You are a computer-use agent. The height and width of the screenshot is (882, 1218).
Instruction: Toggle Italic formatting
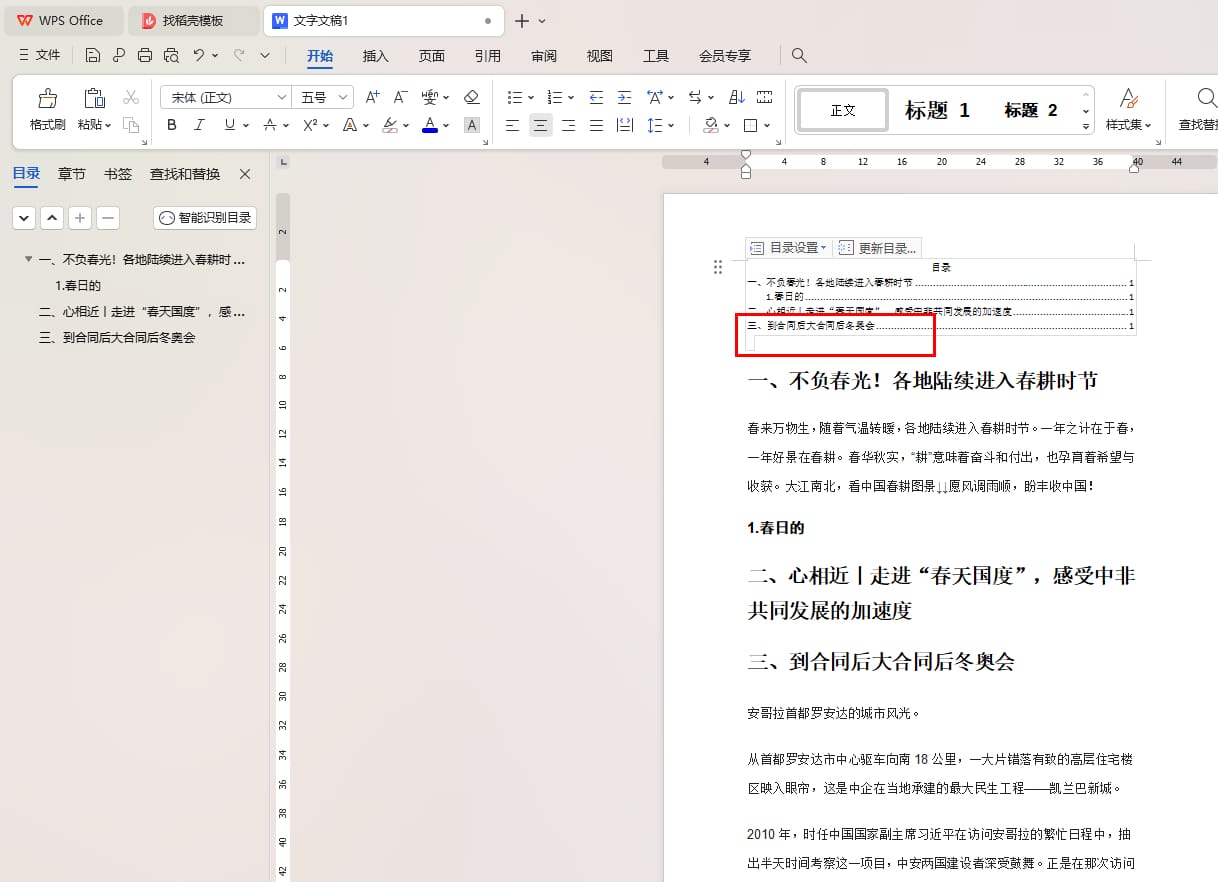click(x=199, y=125)
